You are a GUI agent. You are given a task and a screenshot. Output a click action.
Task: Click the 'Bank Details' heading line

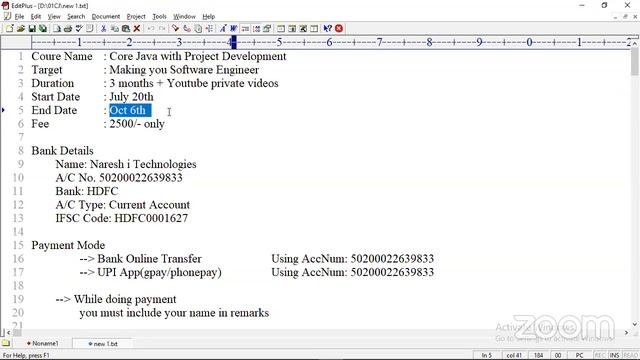[62, 151]
